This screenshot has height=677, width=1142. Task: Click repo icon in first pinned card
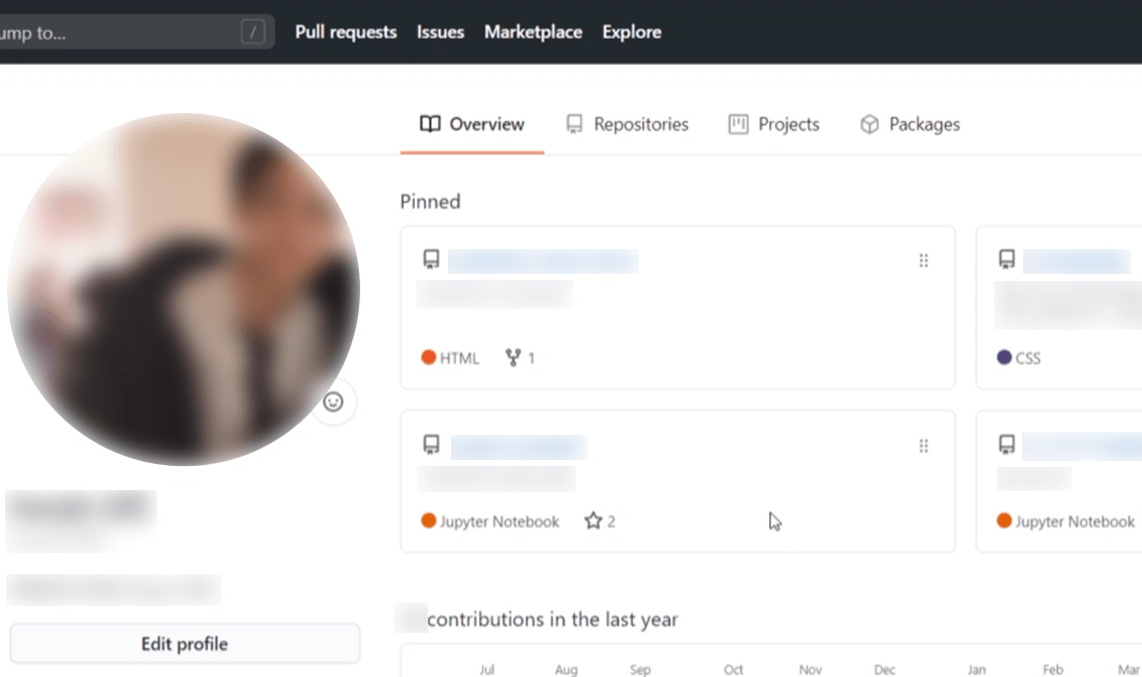pos(431,261)
